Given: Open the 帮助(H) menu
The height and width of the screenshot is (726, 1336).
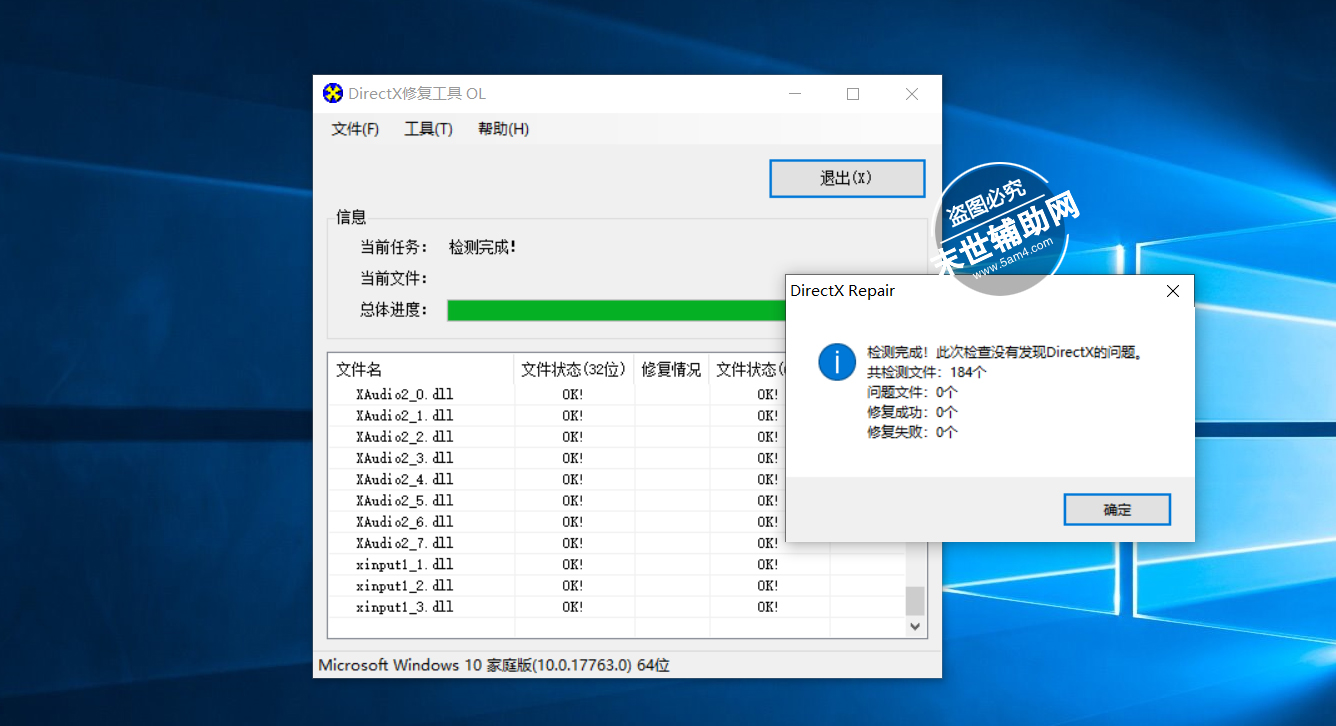Looking at the screenshot, I should point(503,129).
